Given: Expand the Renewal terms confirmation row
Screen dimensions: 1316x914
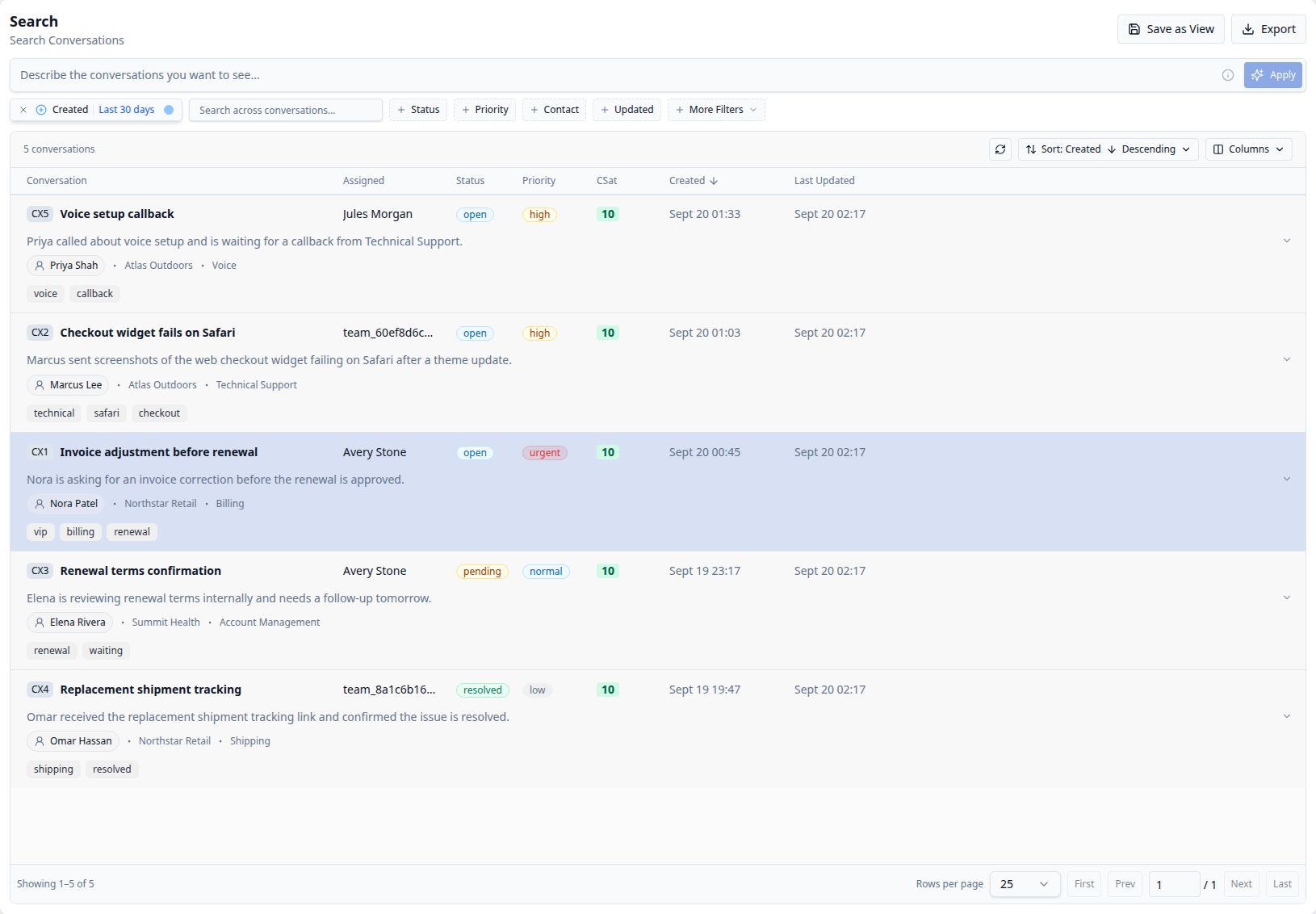Looking at the screenshot, I should 1287,597.
